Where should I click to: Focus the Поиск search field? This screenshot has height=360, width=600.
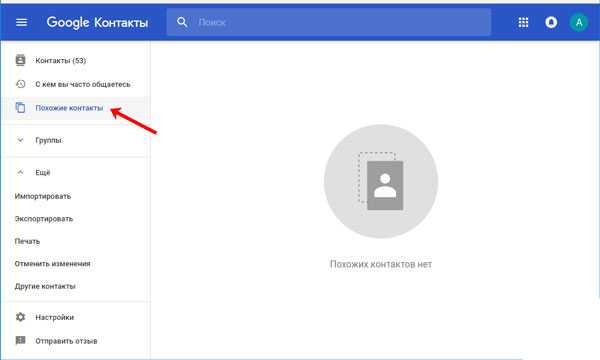coord(328,22)
